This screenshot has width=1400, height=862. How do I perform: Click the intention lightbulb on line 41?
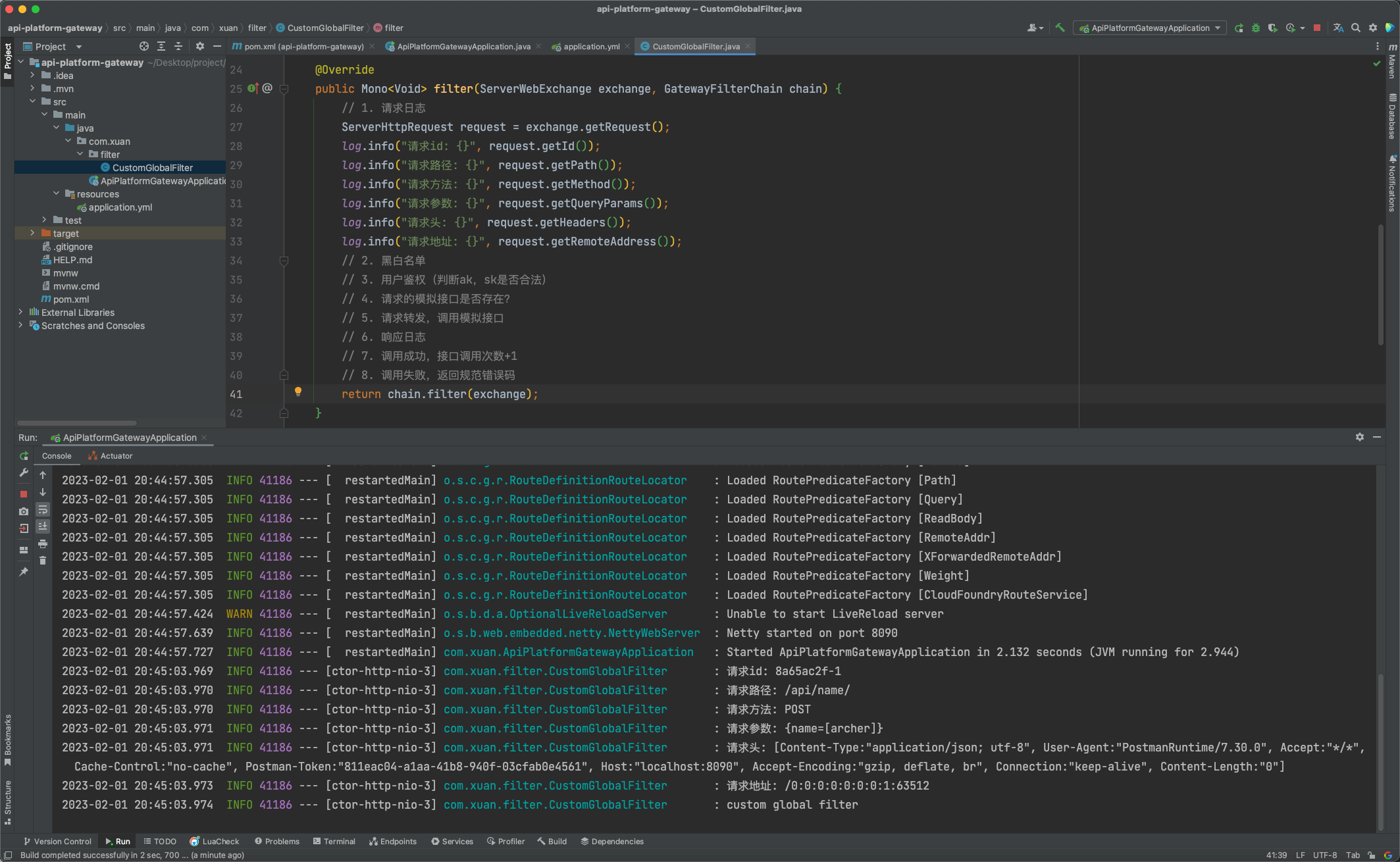[x=298, y=392]
